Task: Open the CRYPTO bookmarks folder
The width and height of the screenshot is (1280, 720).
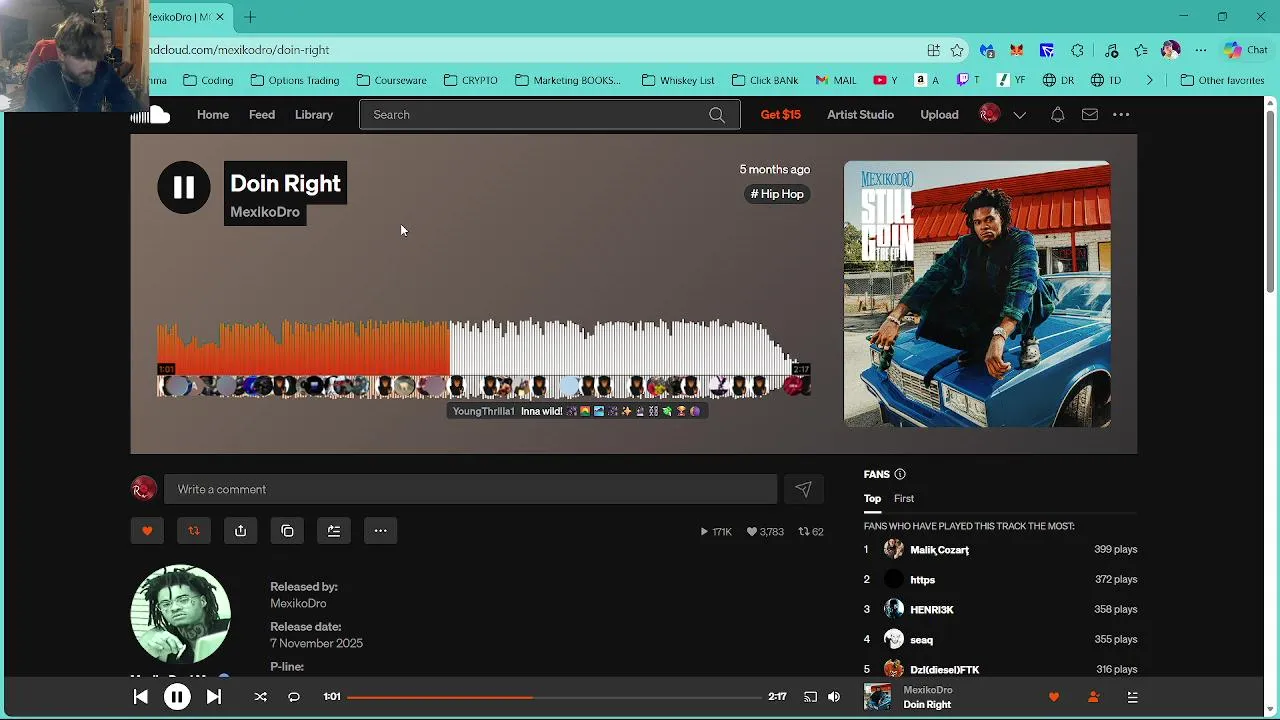Action: pos(470,80)
